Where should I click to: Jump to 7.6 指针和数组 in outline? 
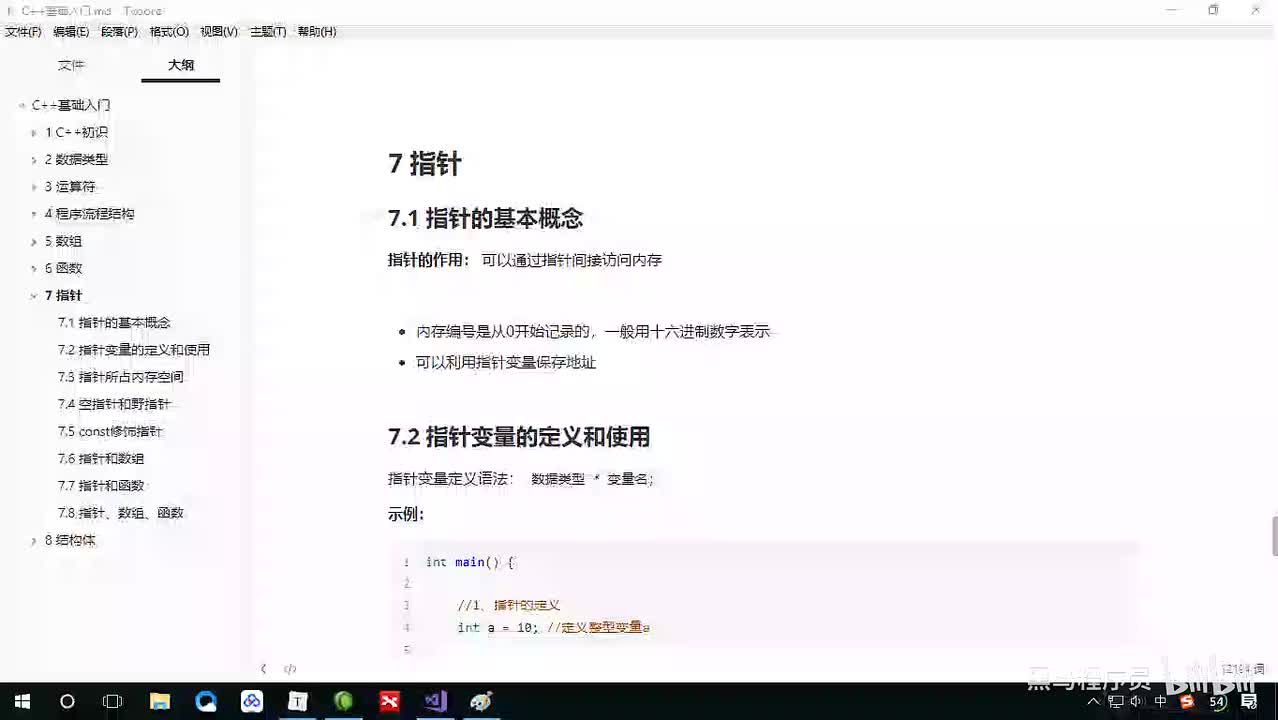tap(101, 458)
